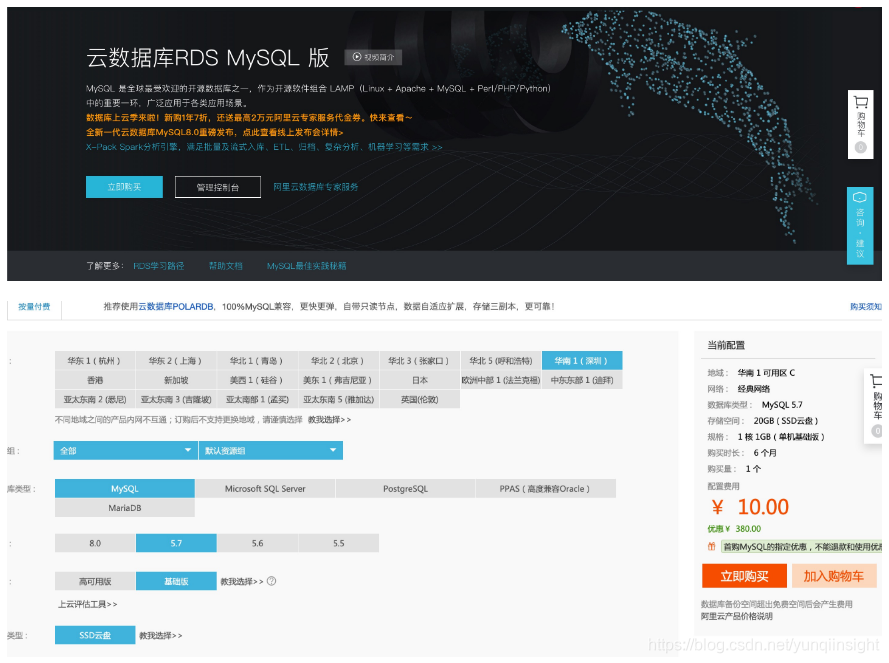Click 优惠 ¥380.00 discount text

point(734,529)
